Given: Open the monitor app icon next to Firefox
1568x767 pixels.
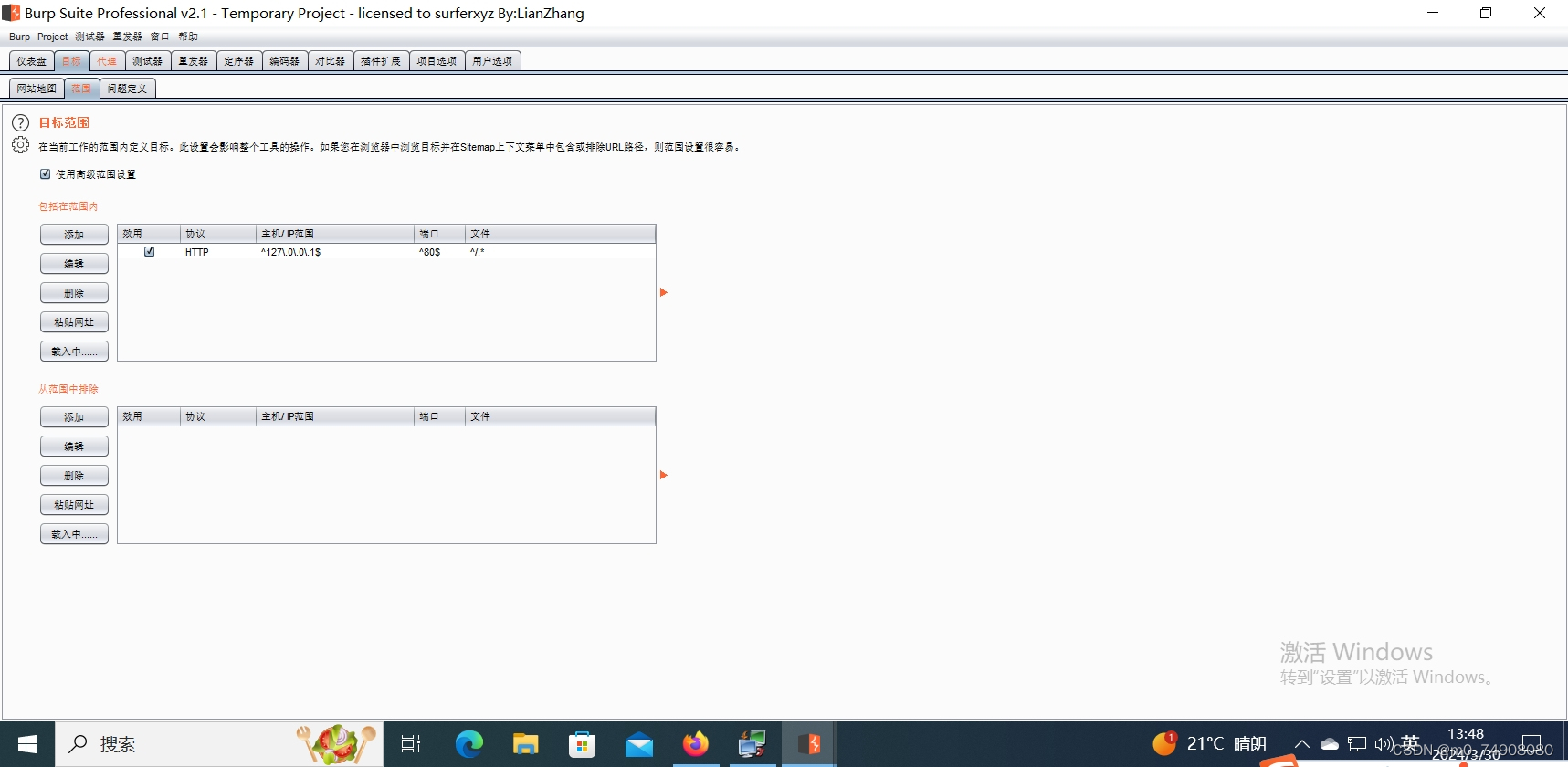Looking at the screenshot, I should tap(752, 744).
